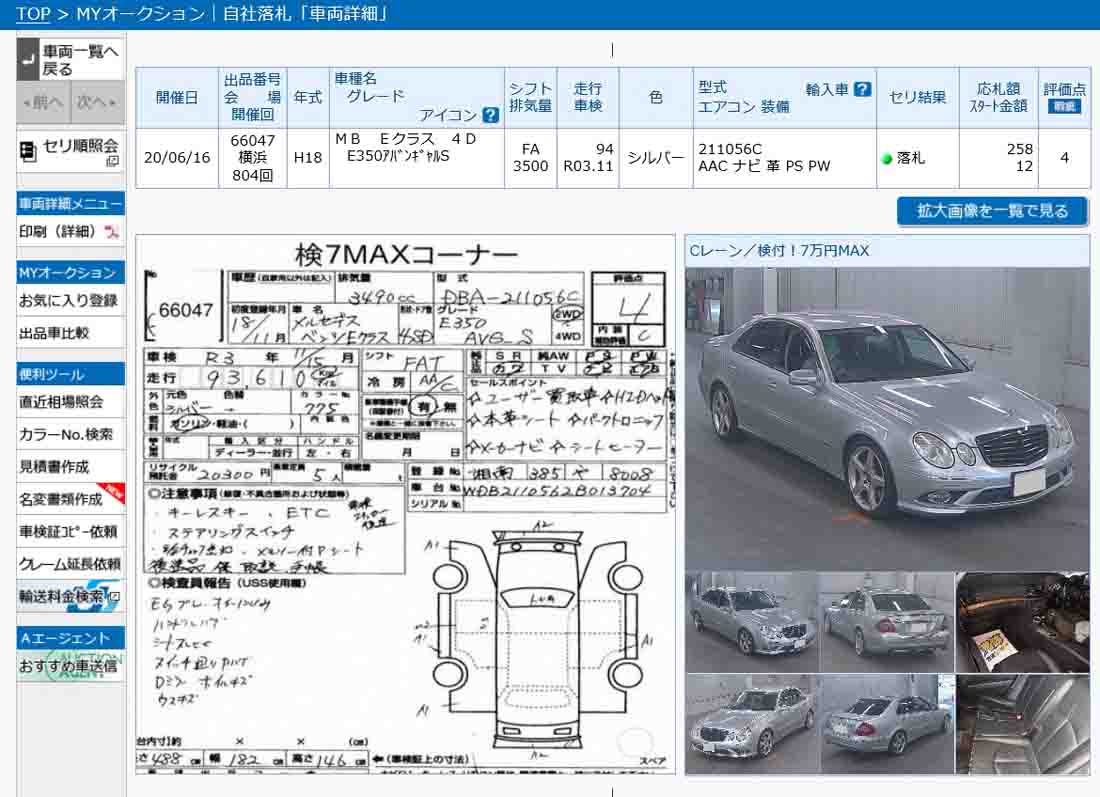1100x797 pixels.
Task: Click the large front-quarter car photo
Action: point(887,417)
